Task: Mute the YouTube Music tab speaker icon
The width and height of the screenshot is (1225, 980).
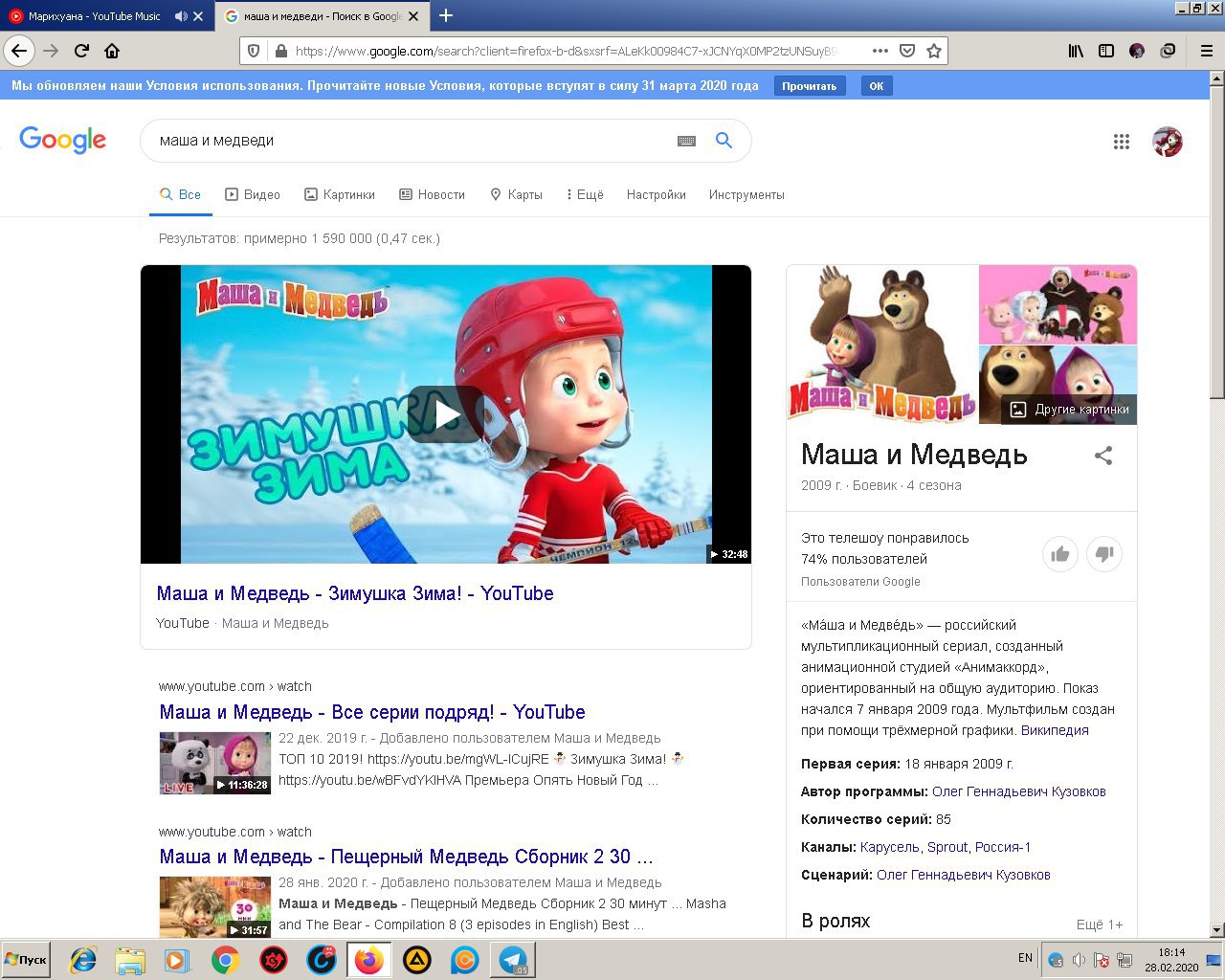Action: (181, 16)
